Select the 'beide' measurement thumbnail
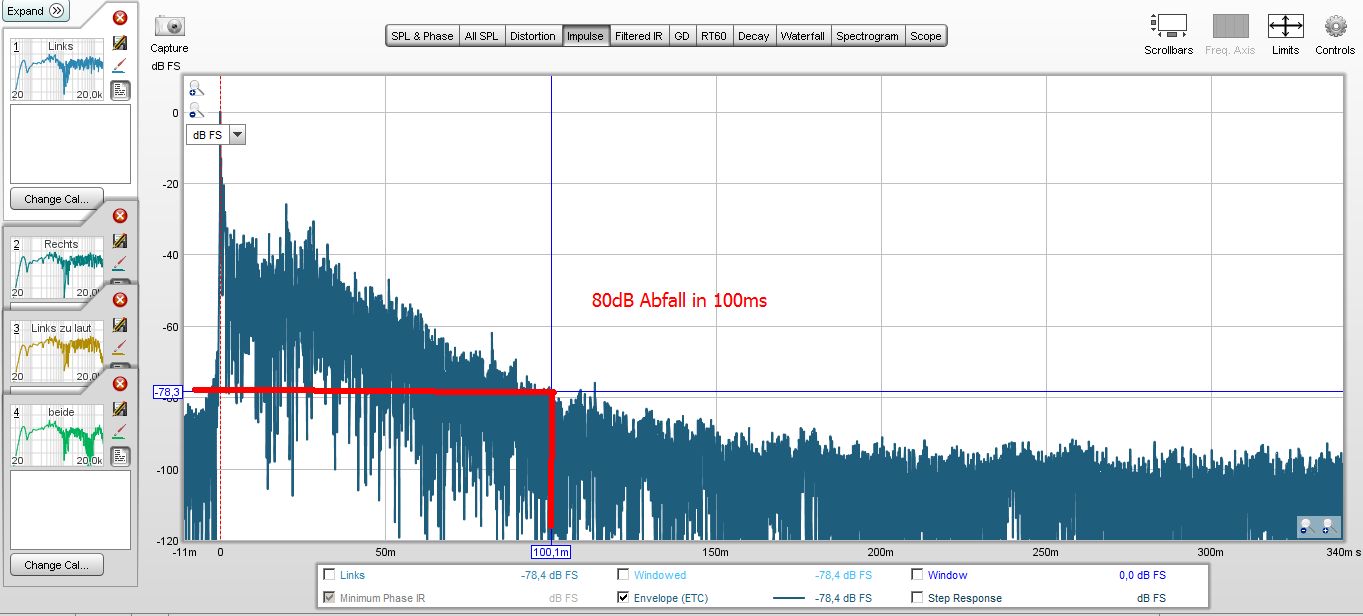 pos(57,435)
